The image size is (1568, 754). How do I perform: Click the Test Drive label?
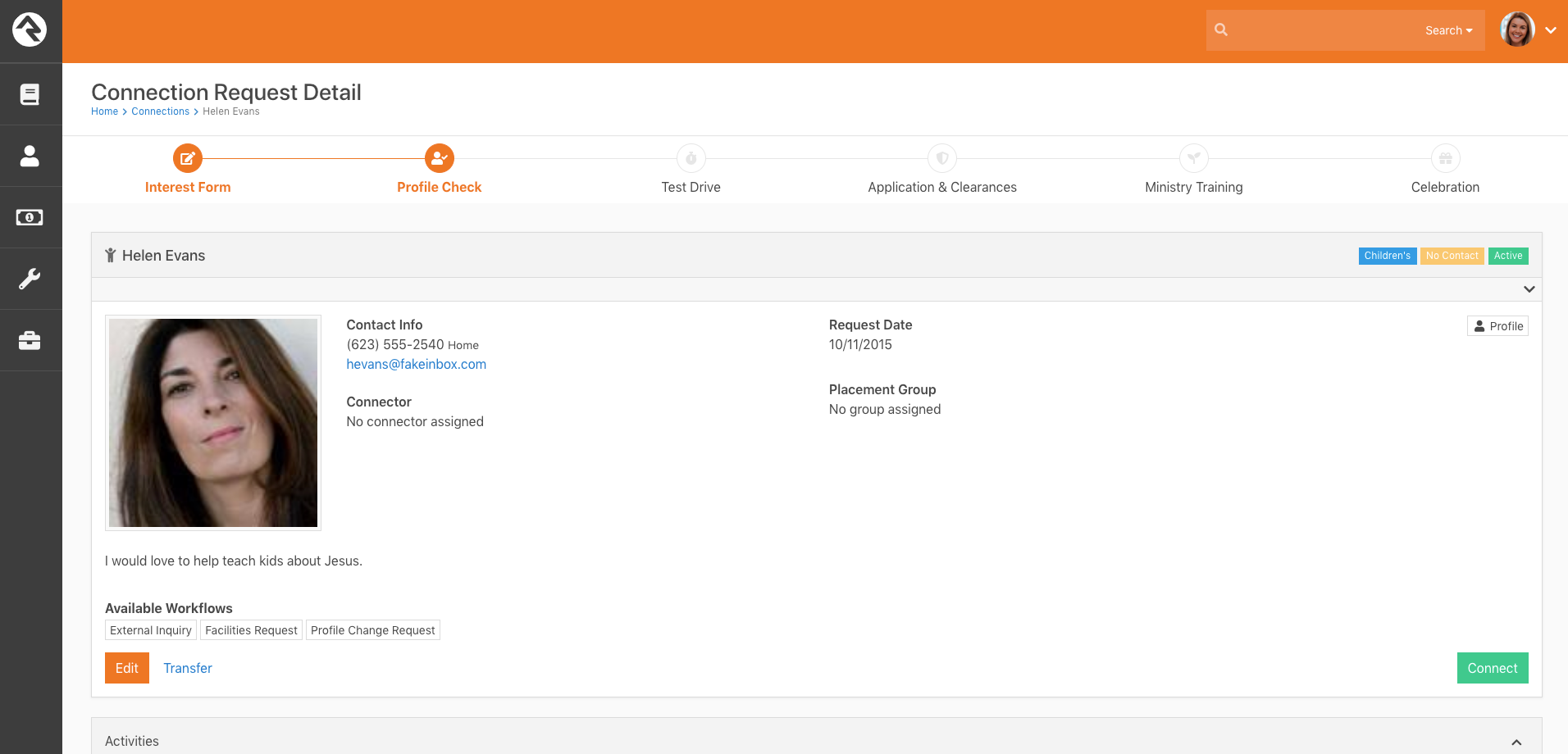[691, 187]
